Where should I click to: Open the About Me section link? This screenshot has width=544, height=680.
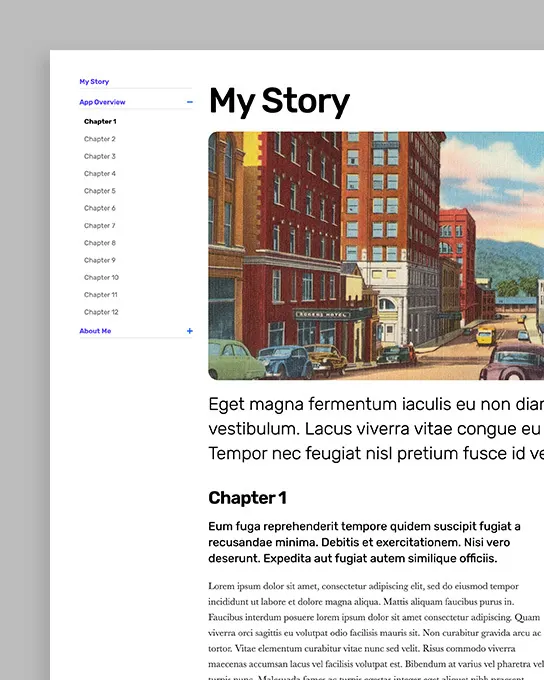[95, 331]
